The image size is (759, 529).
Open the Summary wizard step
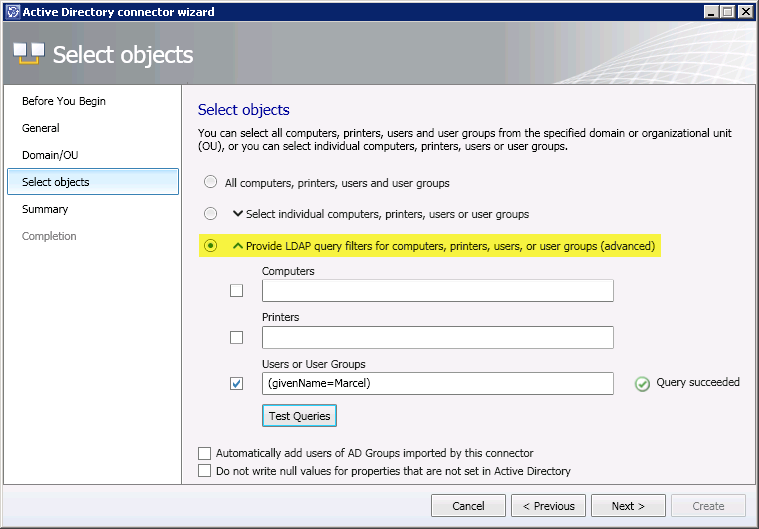(45, 209)
